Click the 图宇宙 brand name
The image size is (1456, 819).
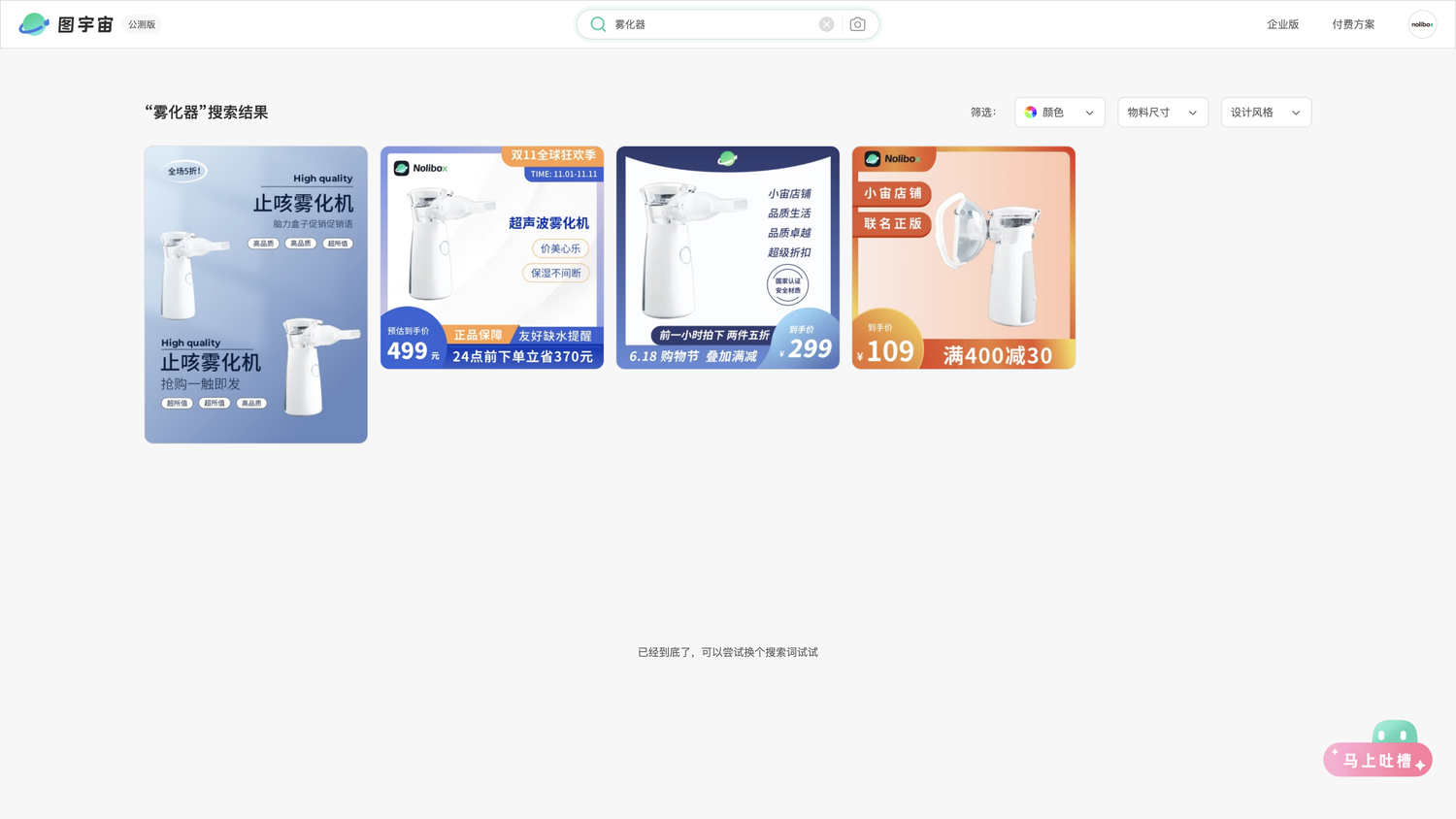pos(85,24)
